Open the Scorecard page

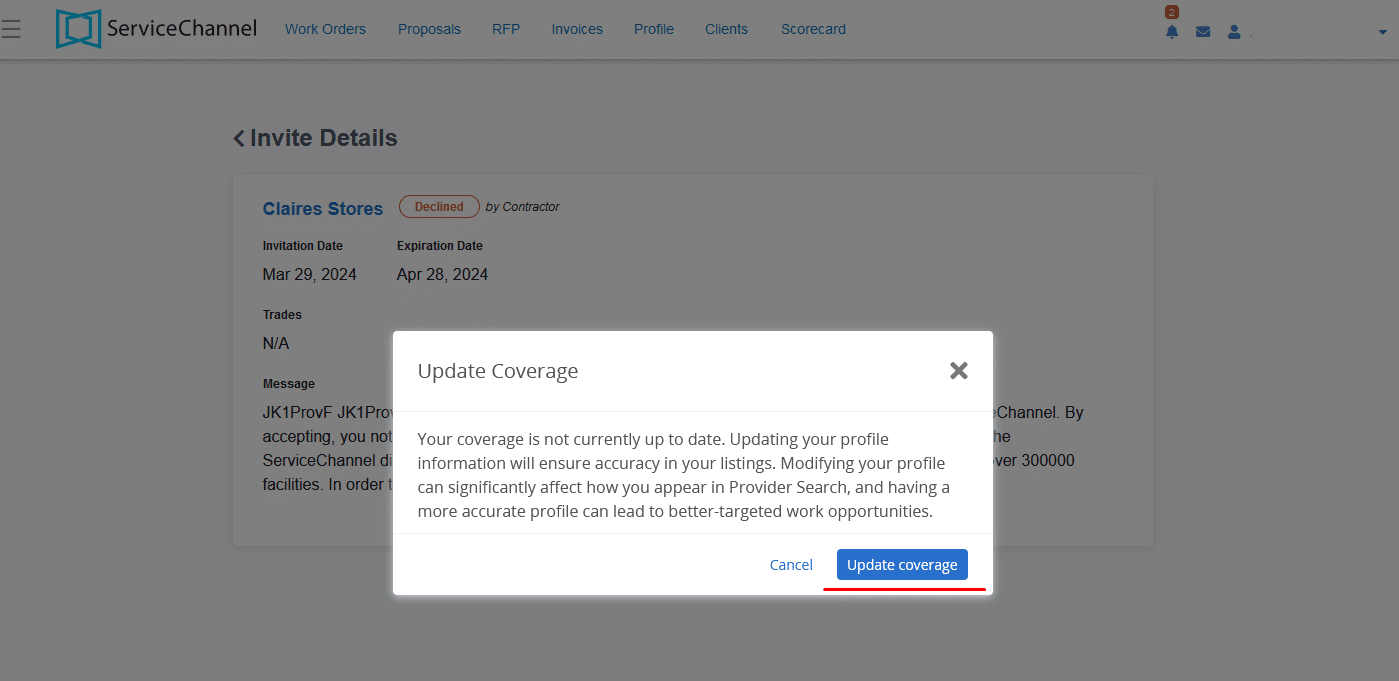click(x=812, y=29)
